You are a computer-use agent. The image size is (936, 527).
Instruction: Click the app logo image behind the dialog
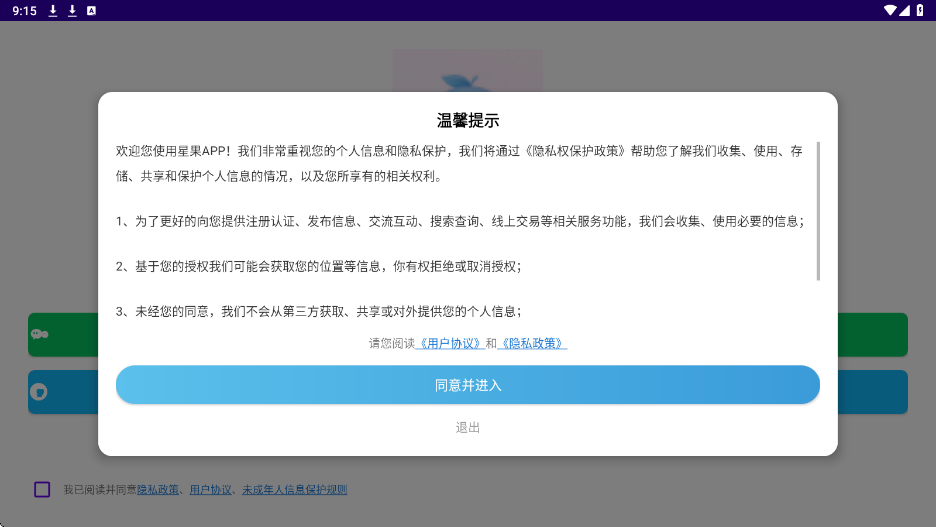click(x=467, y=70)
